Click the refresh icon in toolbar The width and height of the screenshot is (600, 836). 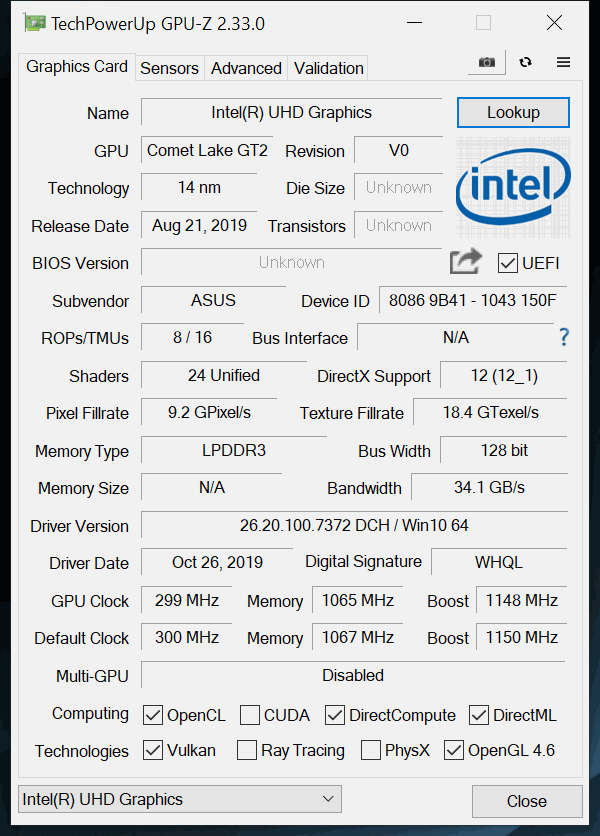point(526,62)
